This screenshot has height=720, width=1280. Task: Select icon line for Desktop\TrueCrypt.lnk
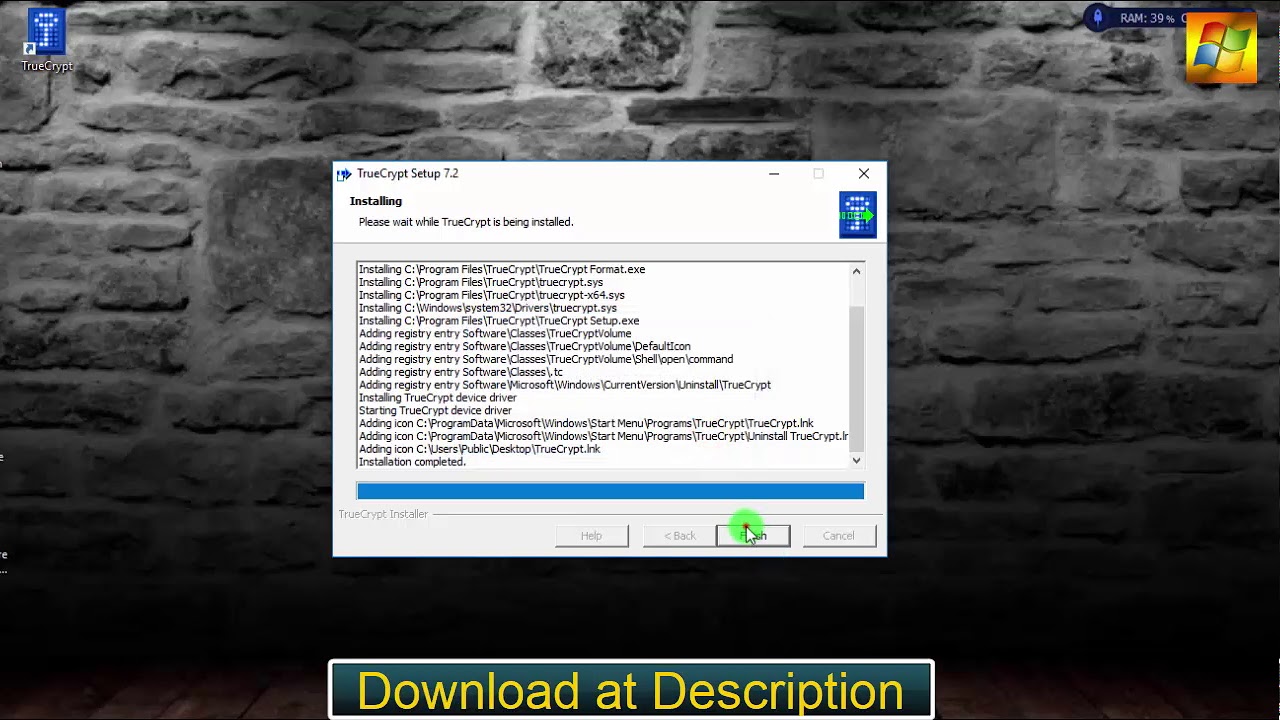(480, 450)
